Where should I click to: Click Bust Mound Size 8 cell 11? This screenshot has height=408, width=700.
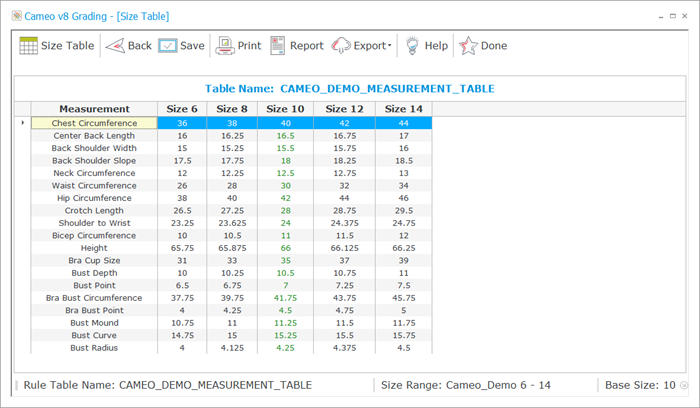click(232, 323)
